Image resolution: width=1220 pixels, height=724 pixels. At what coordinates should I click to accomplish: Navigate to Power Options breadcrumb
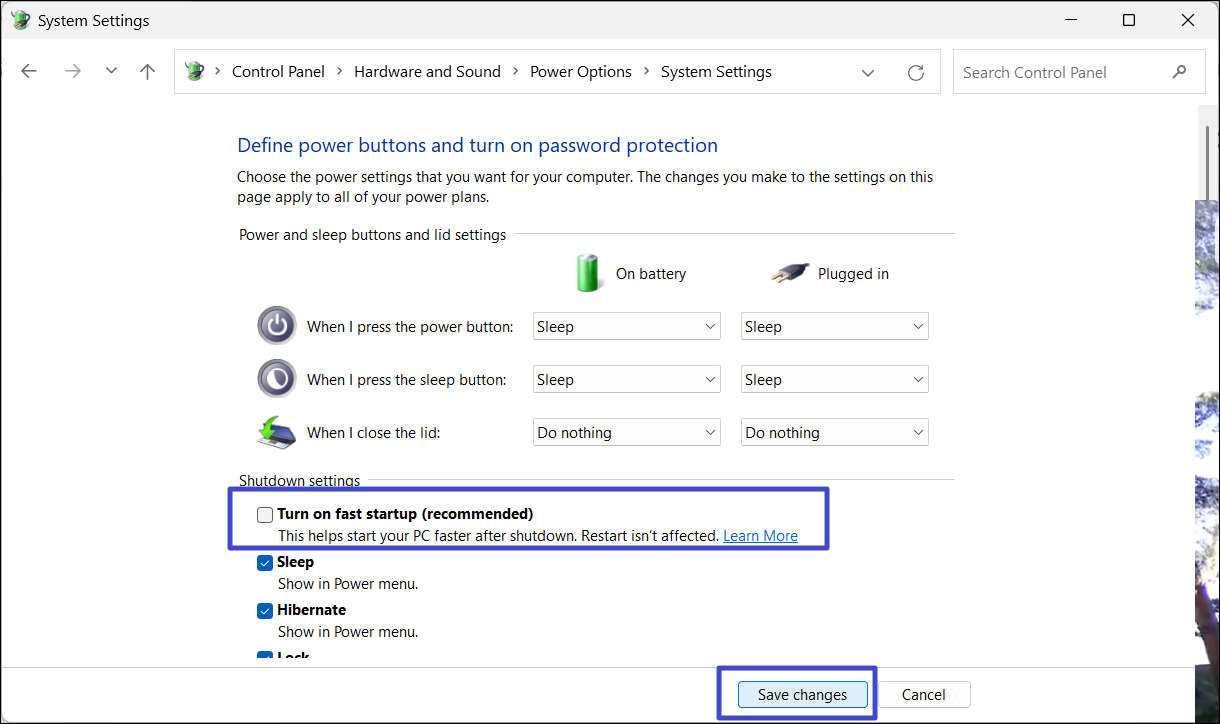(580, 72)
